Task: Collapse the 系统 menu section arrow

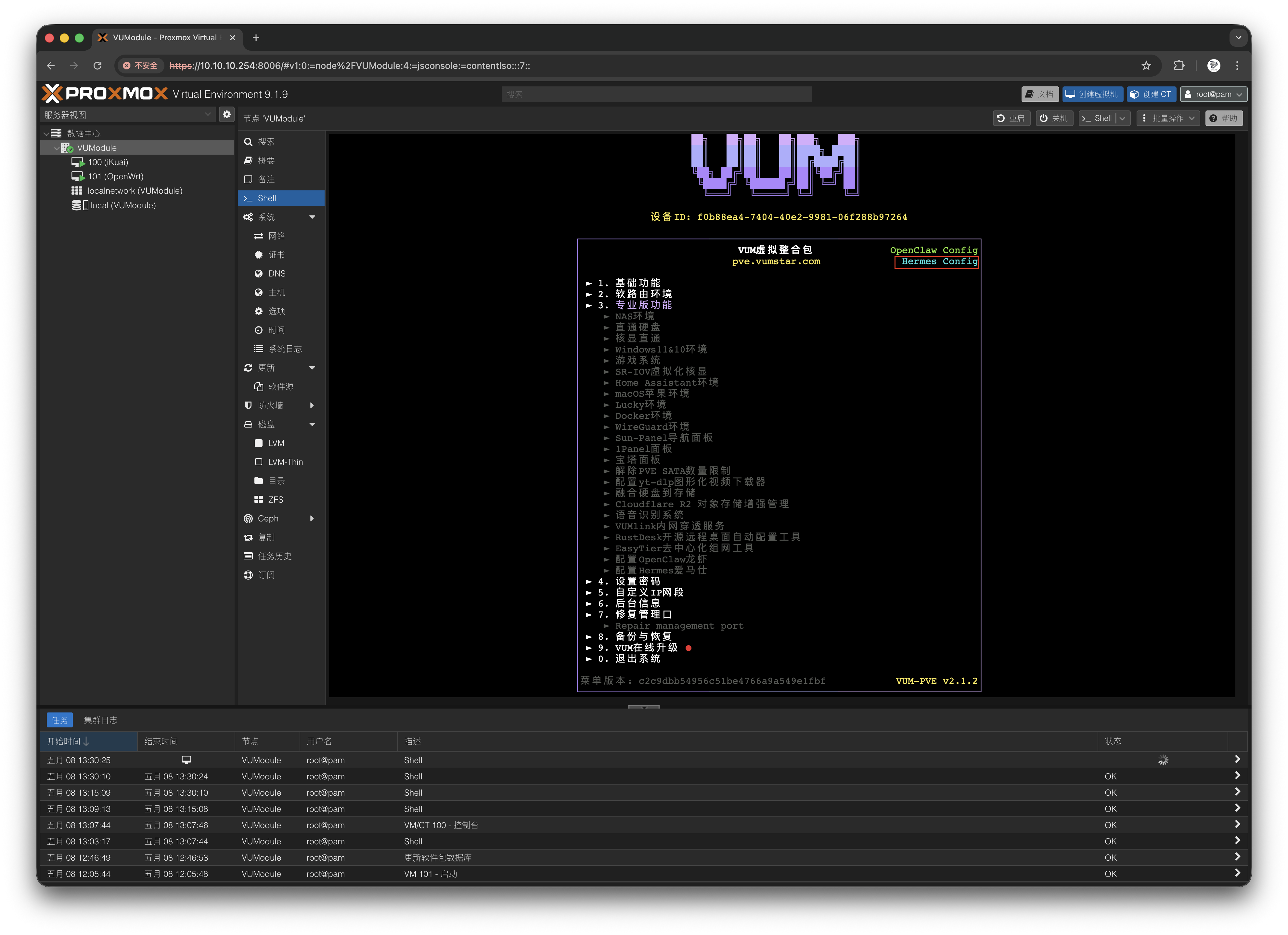Action: tap(312, 217)
